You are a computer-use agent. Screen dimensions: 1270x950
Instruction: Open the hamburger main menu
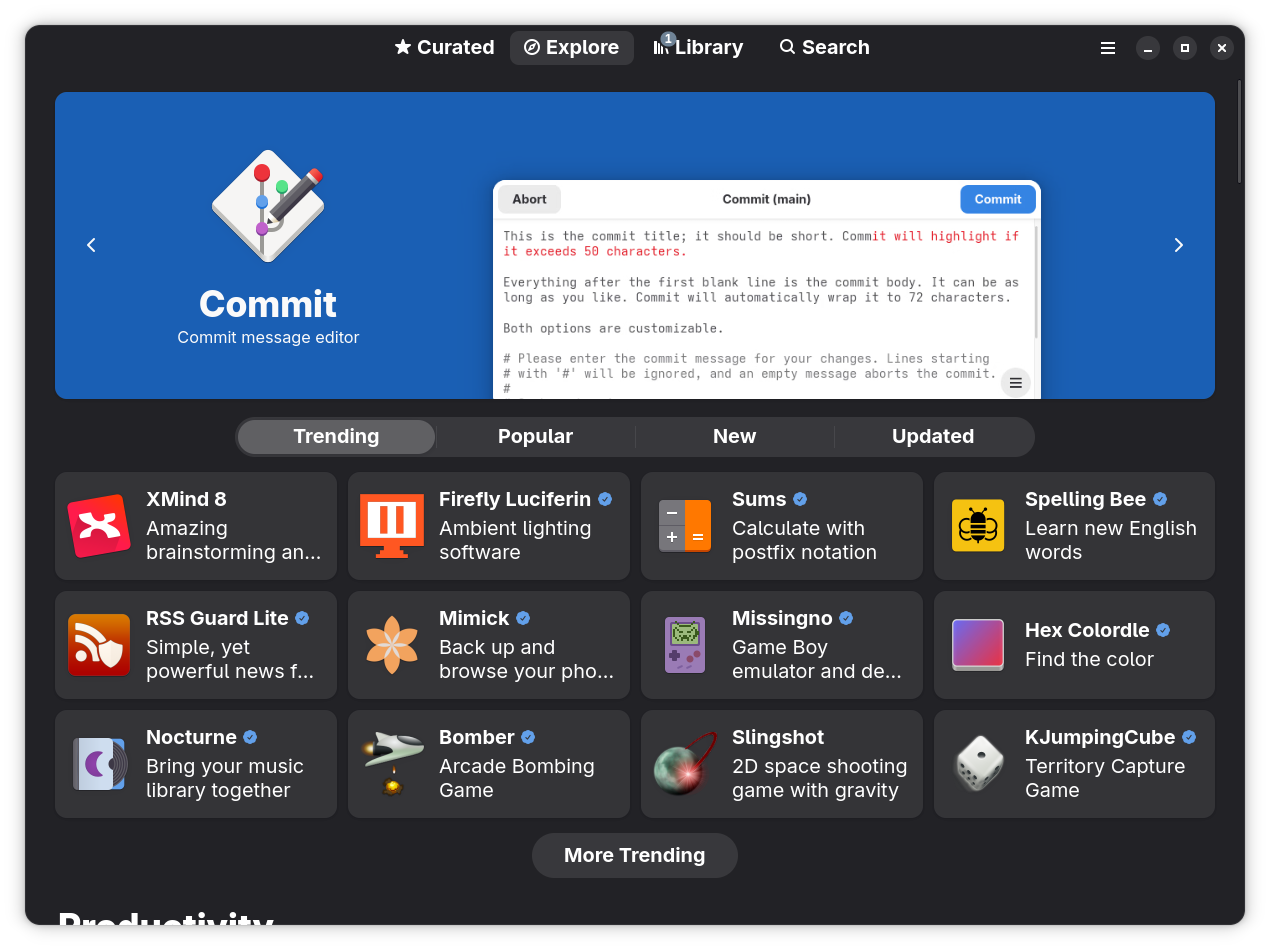1108,48
